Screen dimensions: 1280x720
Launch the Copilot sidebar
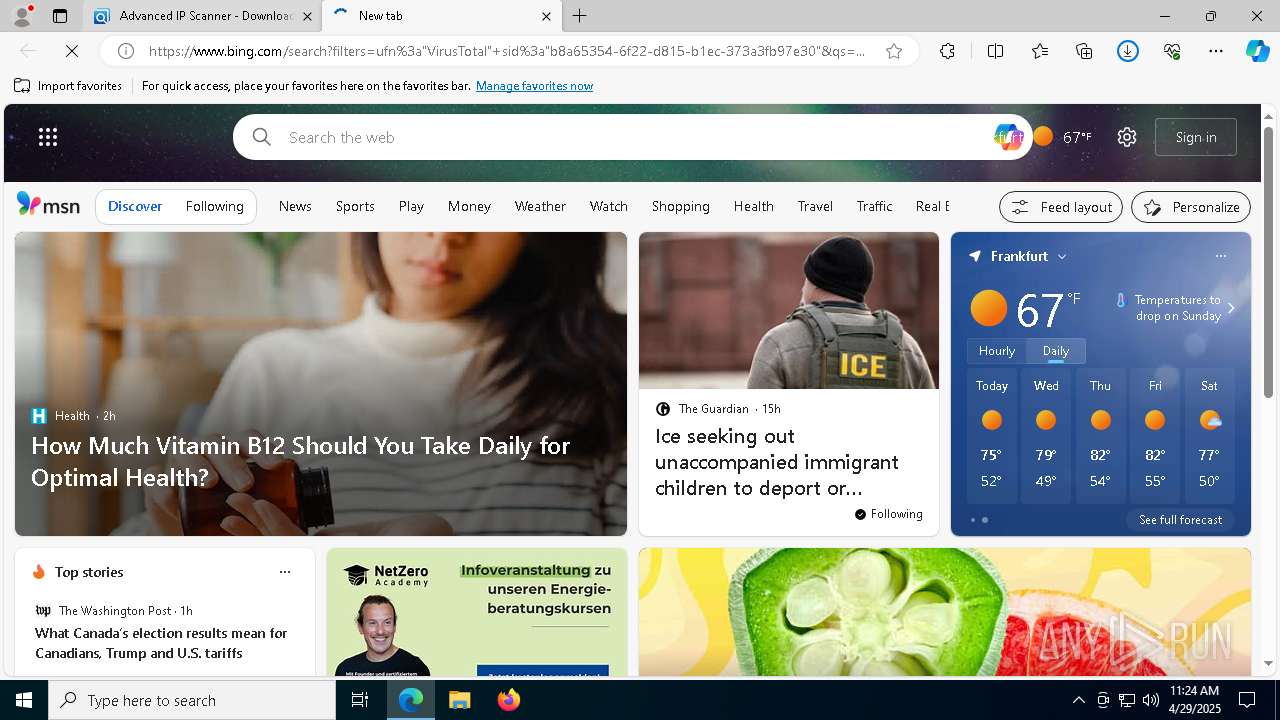(1258, 51)
